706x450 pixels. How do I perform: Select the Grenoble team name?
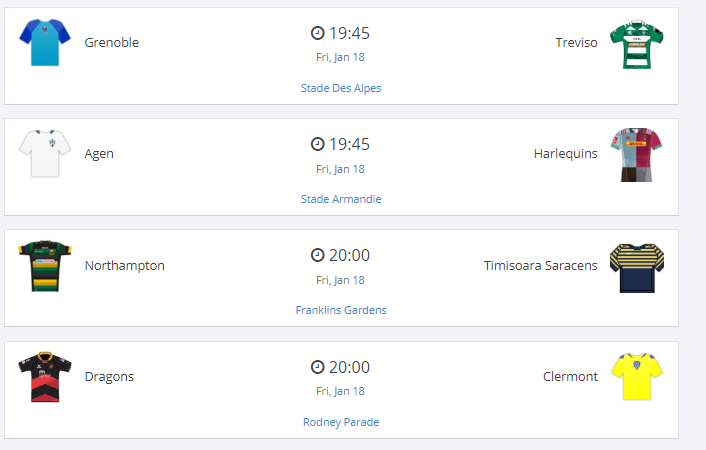pyautogui.click(x=112, y=42)
